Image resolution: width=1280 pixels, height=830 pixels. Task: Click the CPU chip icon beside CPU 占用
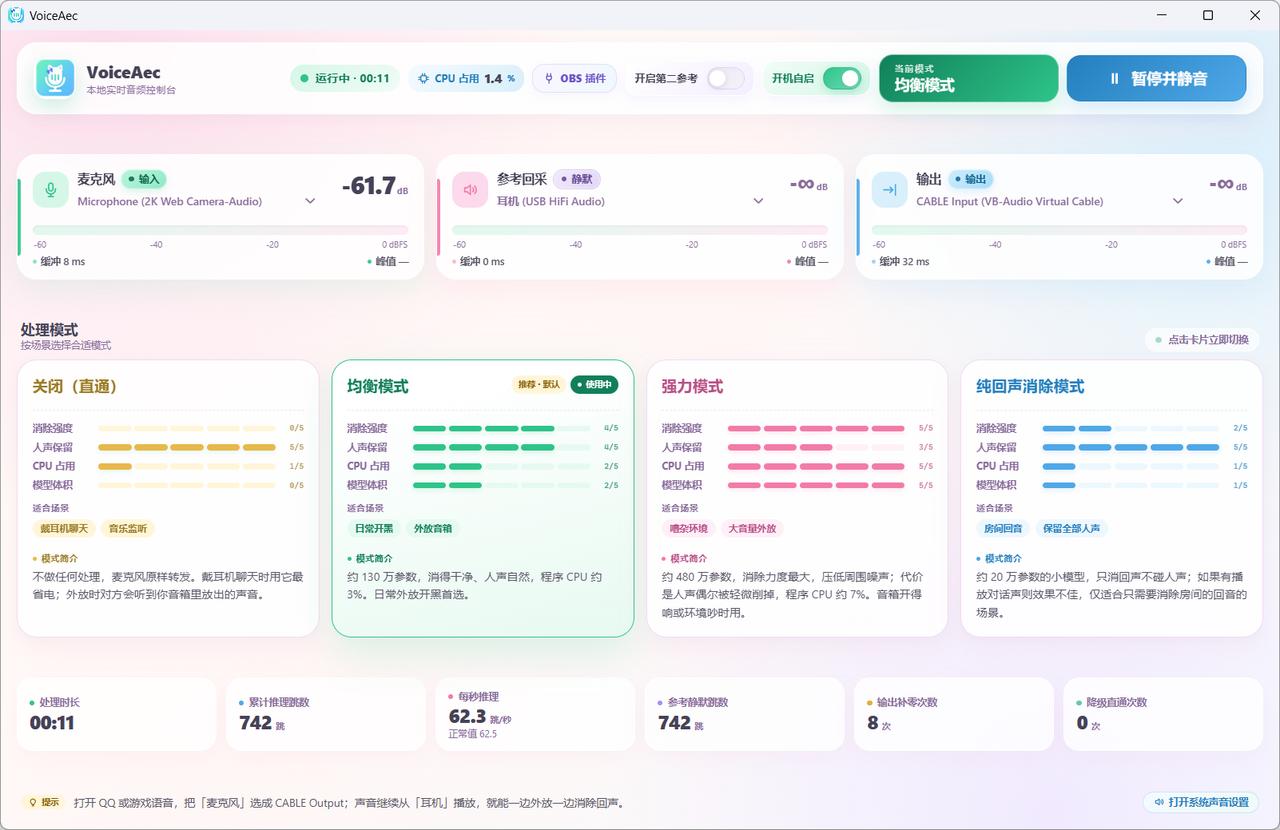click(x=423, y=78)
